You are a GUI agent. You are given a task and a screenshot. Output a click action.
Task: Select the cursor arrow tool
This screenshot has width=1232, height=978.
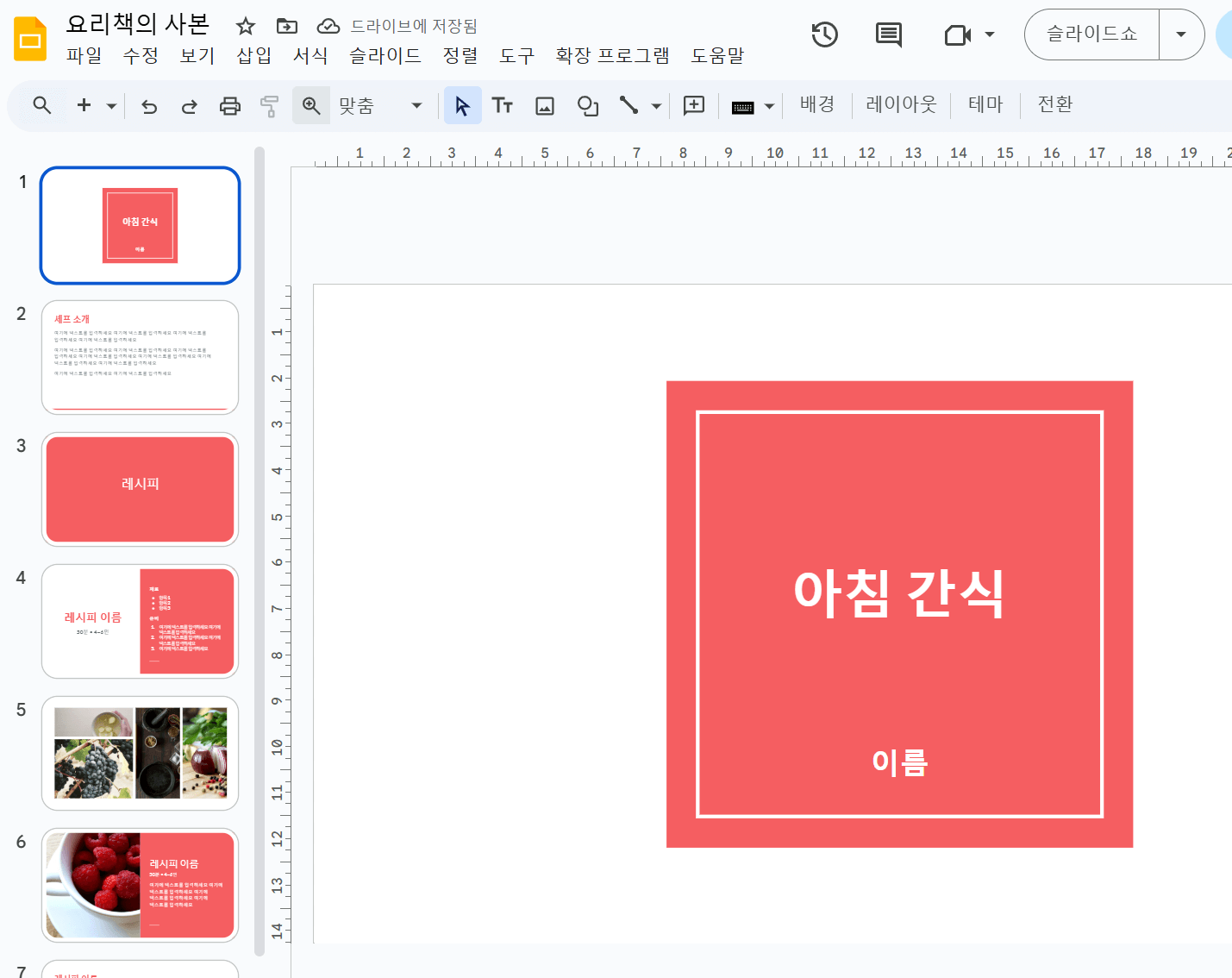tap(462, 105)
